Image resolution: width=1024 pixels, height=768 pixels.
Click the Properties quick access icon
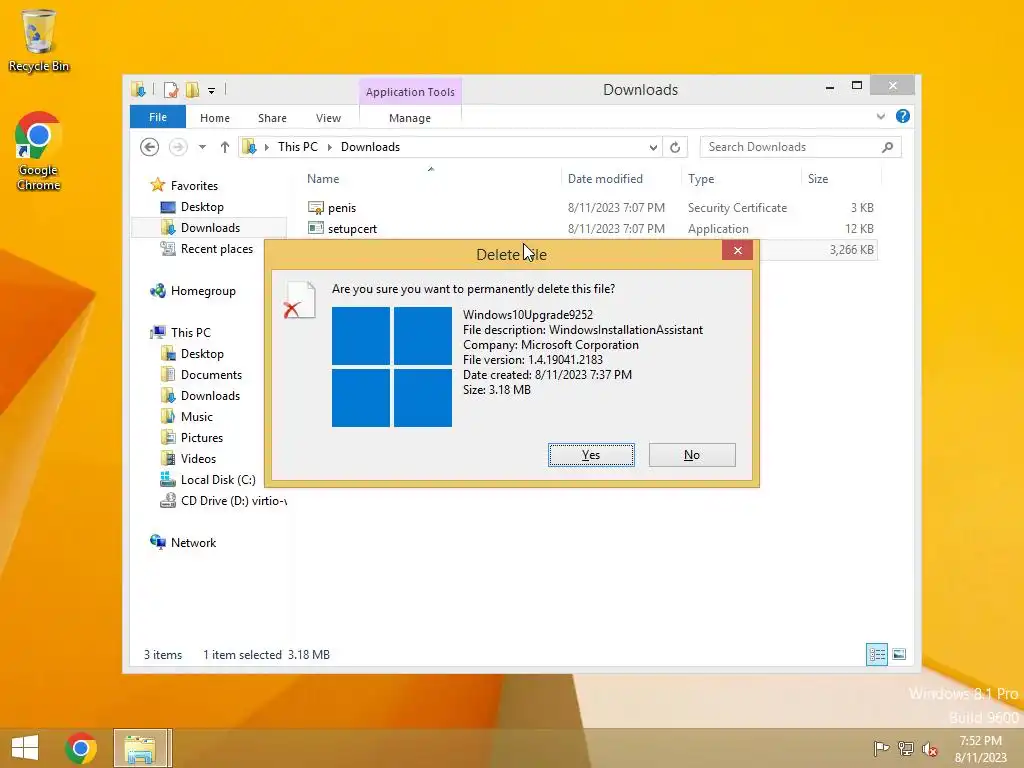point(171,89)
